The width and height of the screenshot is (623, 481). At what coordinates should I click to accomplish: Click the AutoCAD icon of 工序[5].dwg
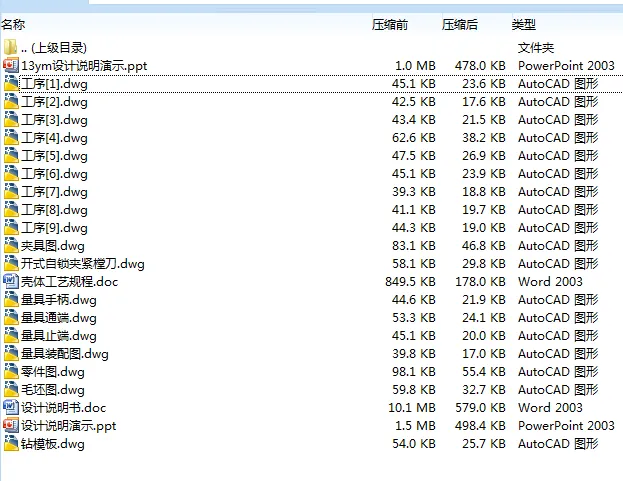[11, 155]
